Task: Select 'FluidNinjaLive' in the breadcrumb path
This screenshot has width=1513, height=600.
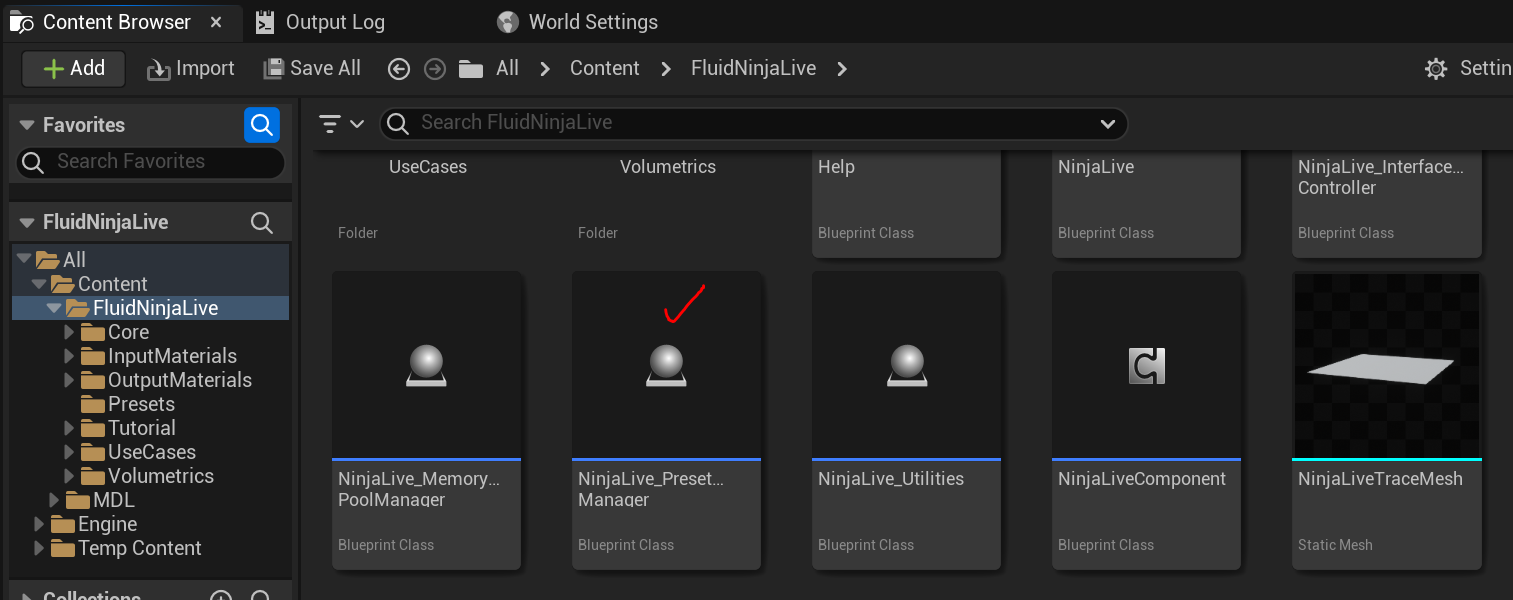Action: (x=753, y=68)
